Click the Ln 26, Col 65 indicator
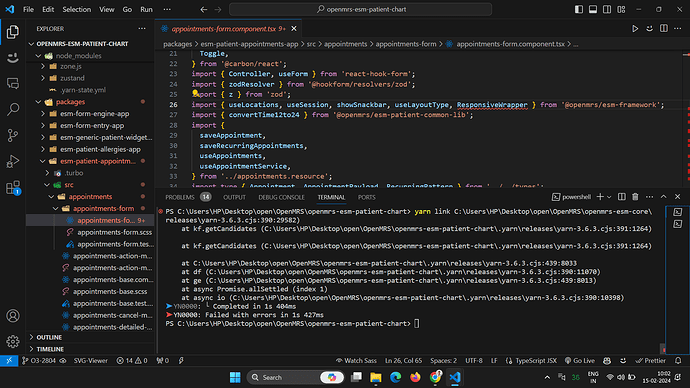 point(404,361)
